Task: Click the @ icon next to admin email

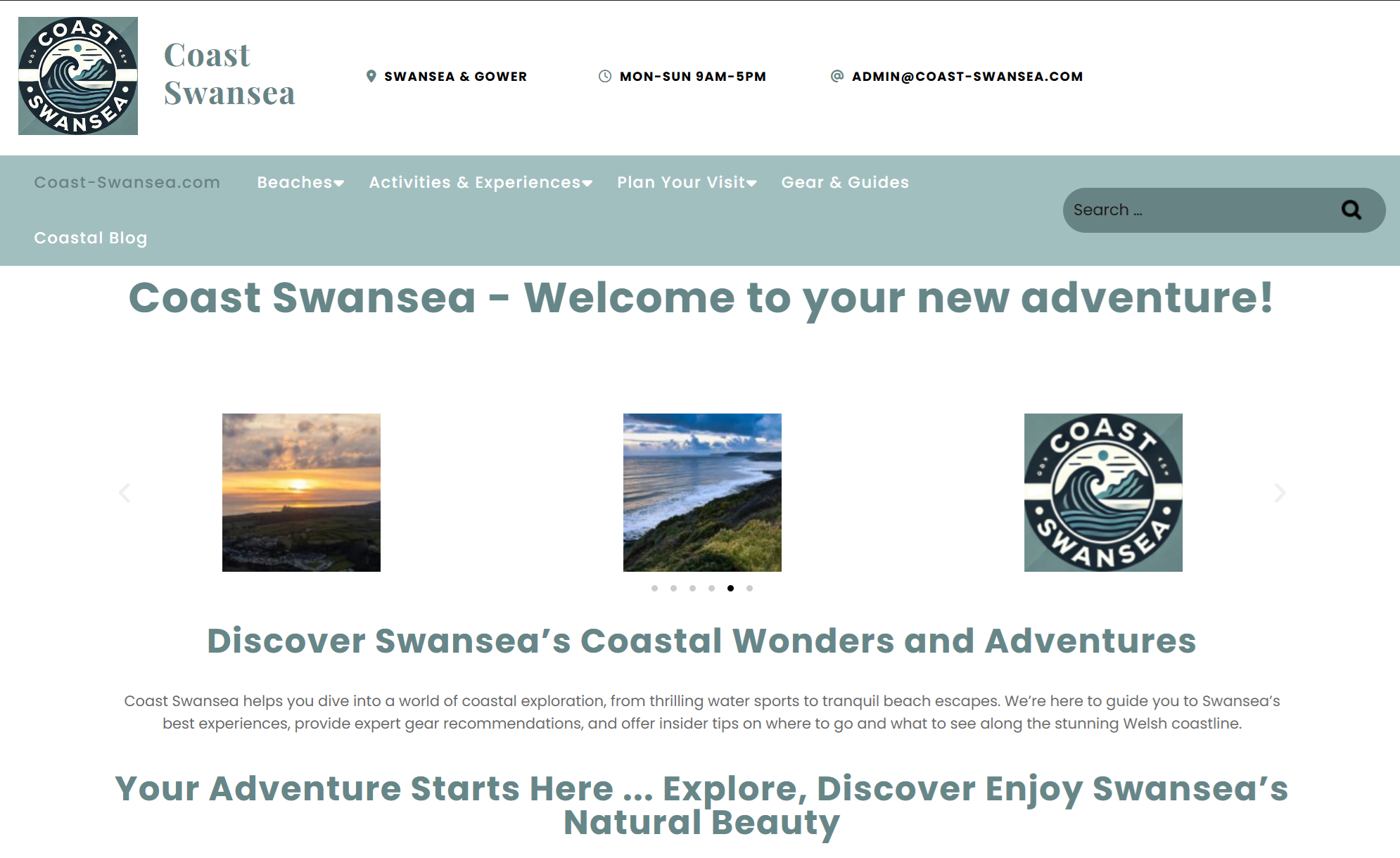Action: click(x=837, y=76)
